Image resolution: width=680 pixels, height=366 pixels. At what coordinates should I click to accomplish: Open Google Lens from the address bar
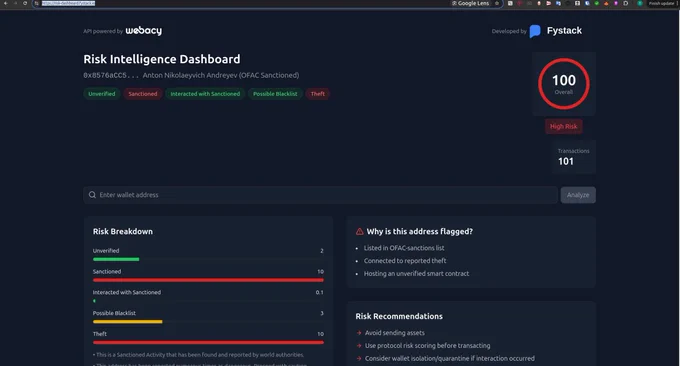471,3
